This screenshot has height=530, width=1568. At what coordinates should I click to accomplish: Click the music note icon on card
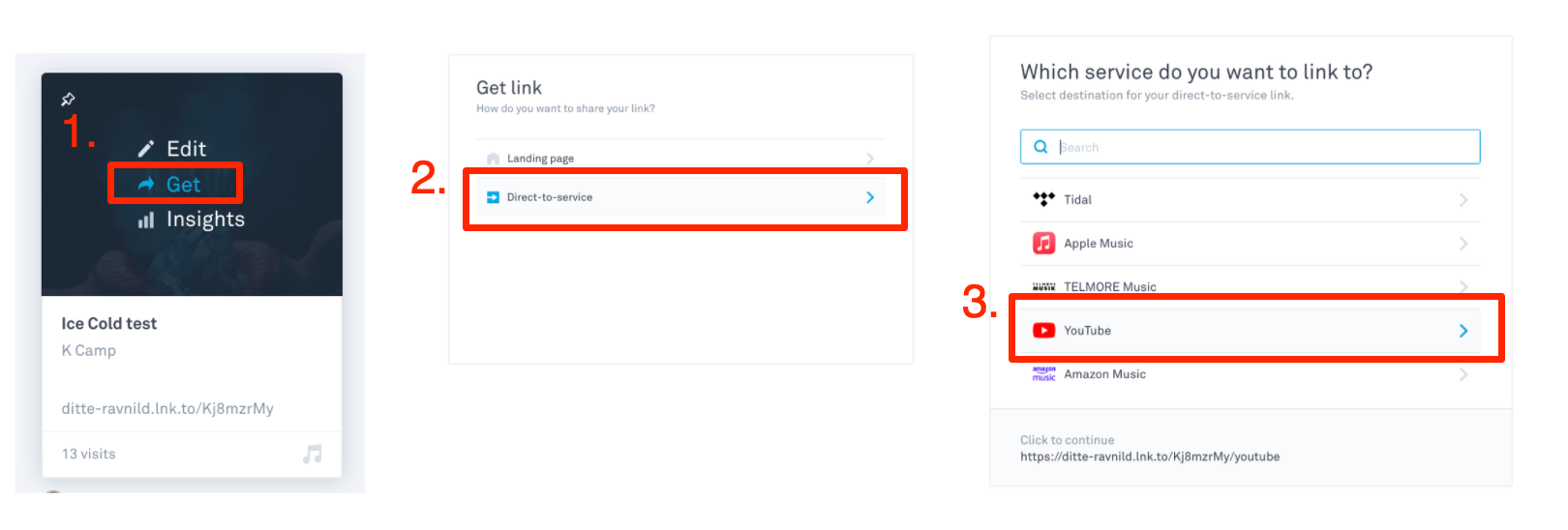[x=312, y=454]
